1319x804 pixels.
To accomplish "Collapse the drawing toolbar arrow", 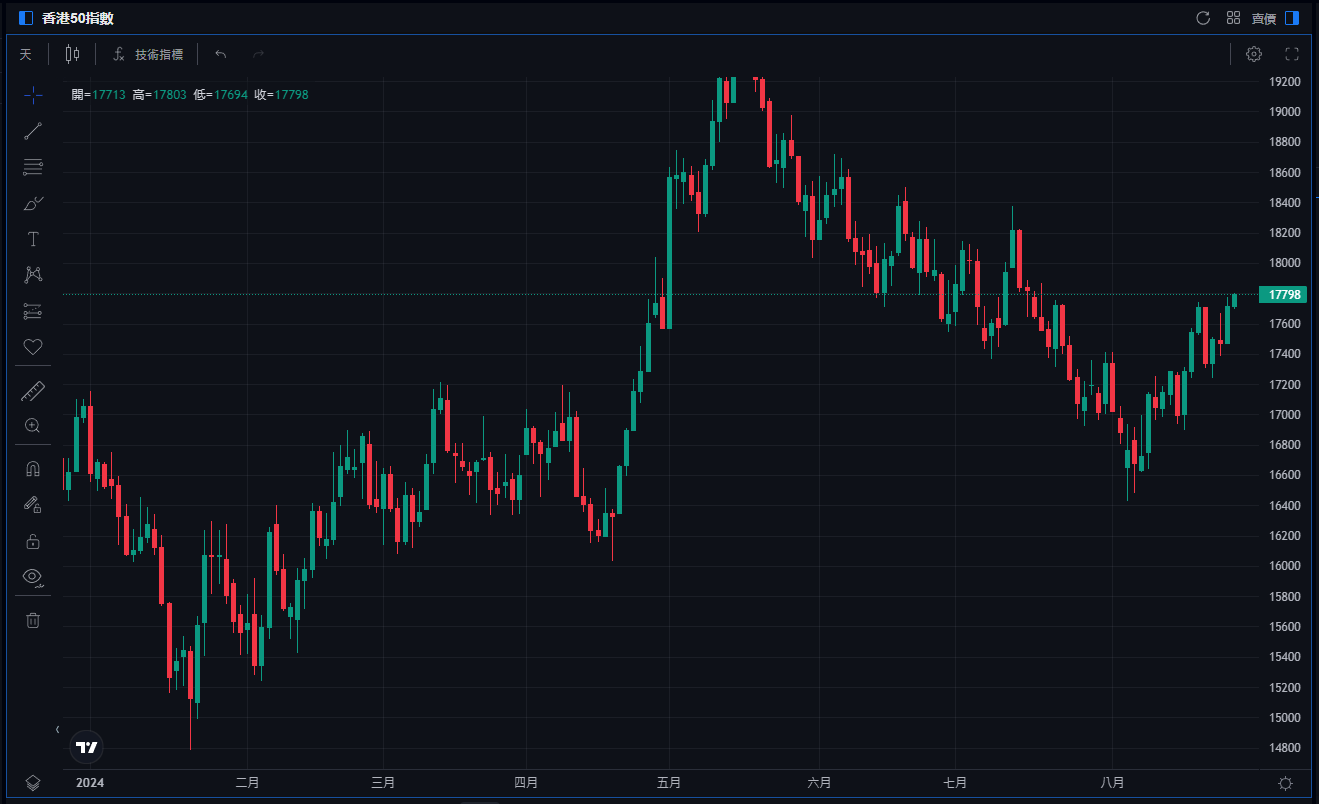I will coord(57,729).
